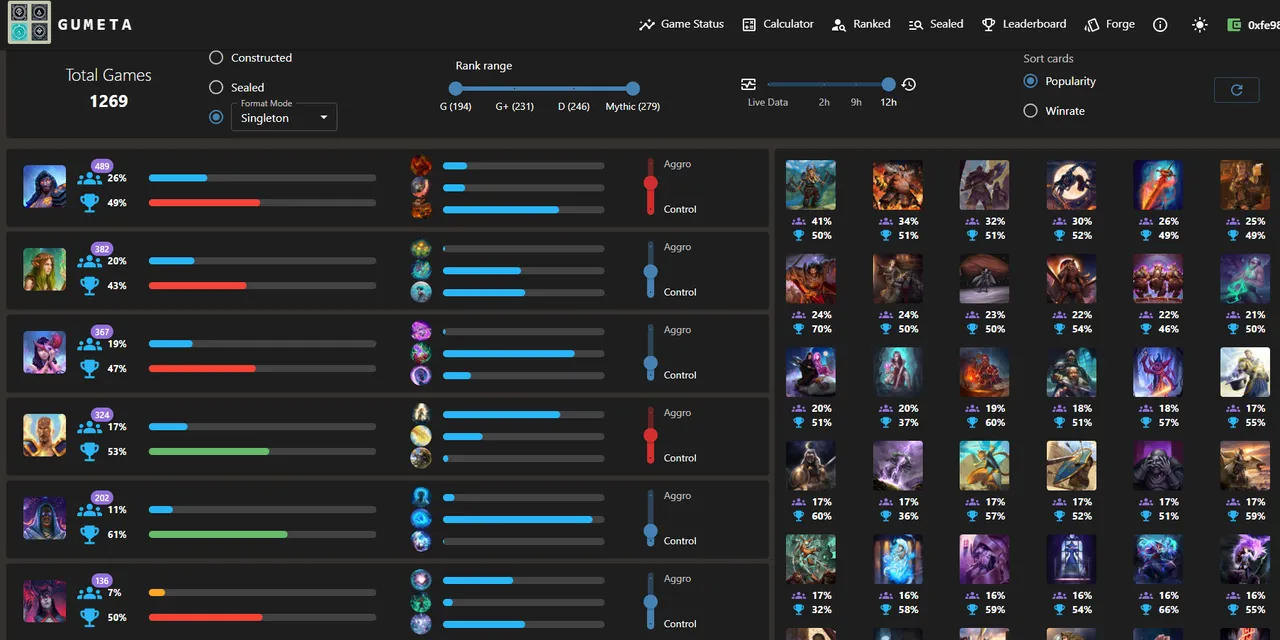Screen dimensions: 1280x640
Task: Click the GUMETA logo icon
Action: [x=29, y=23]
